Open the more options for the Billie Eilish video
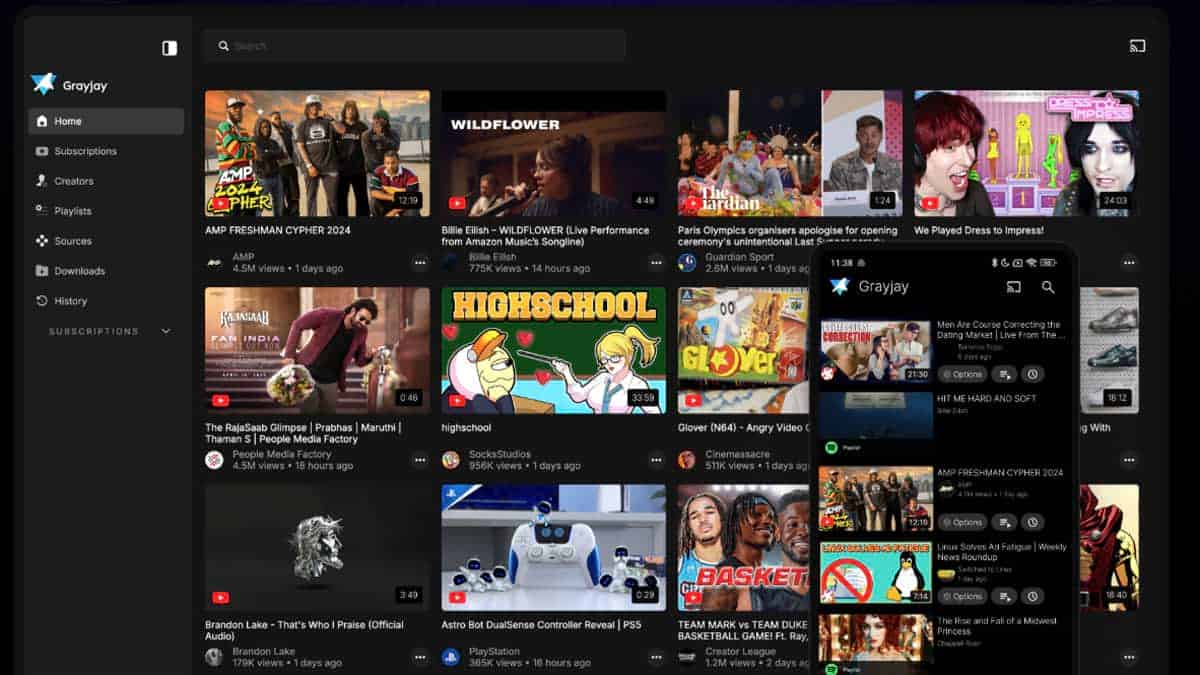The height and width of the screenshot is (675, 1200). (x=656, y=263)
